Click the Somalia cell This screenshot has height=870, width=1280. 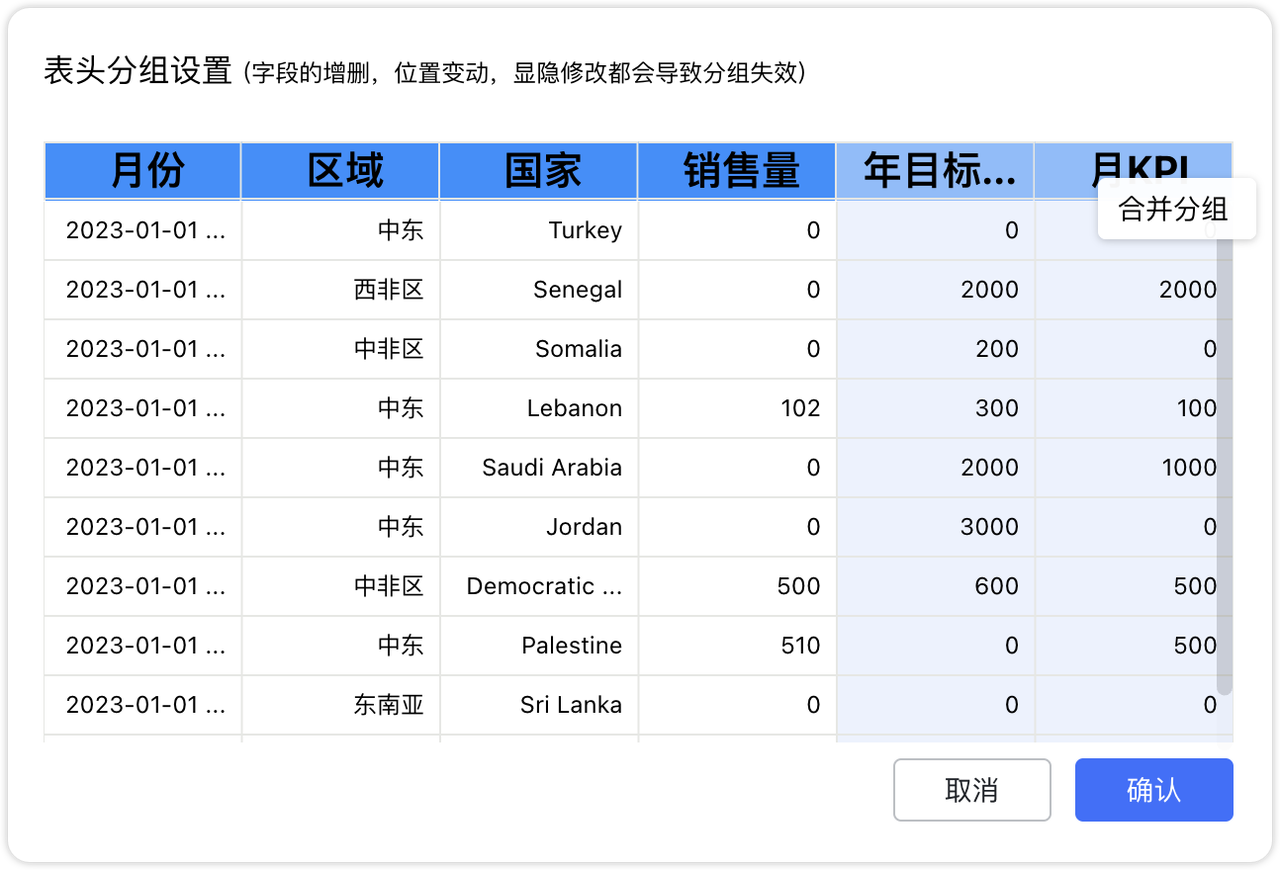click(539, 349)
